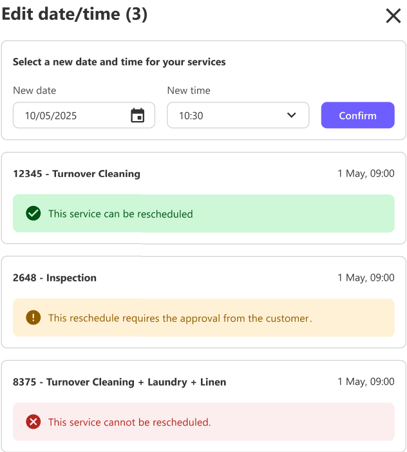
Task: Select the 8375 Turnover Cleaning + Laundry + Linen title
Action: point(119,382)
